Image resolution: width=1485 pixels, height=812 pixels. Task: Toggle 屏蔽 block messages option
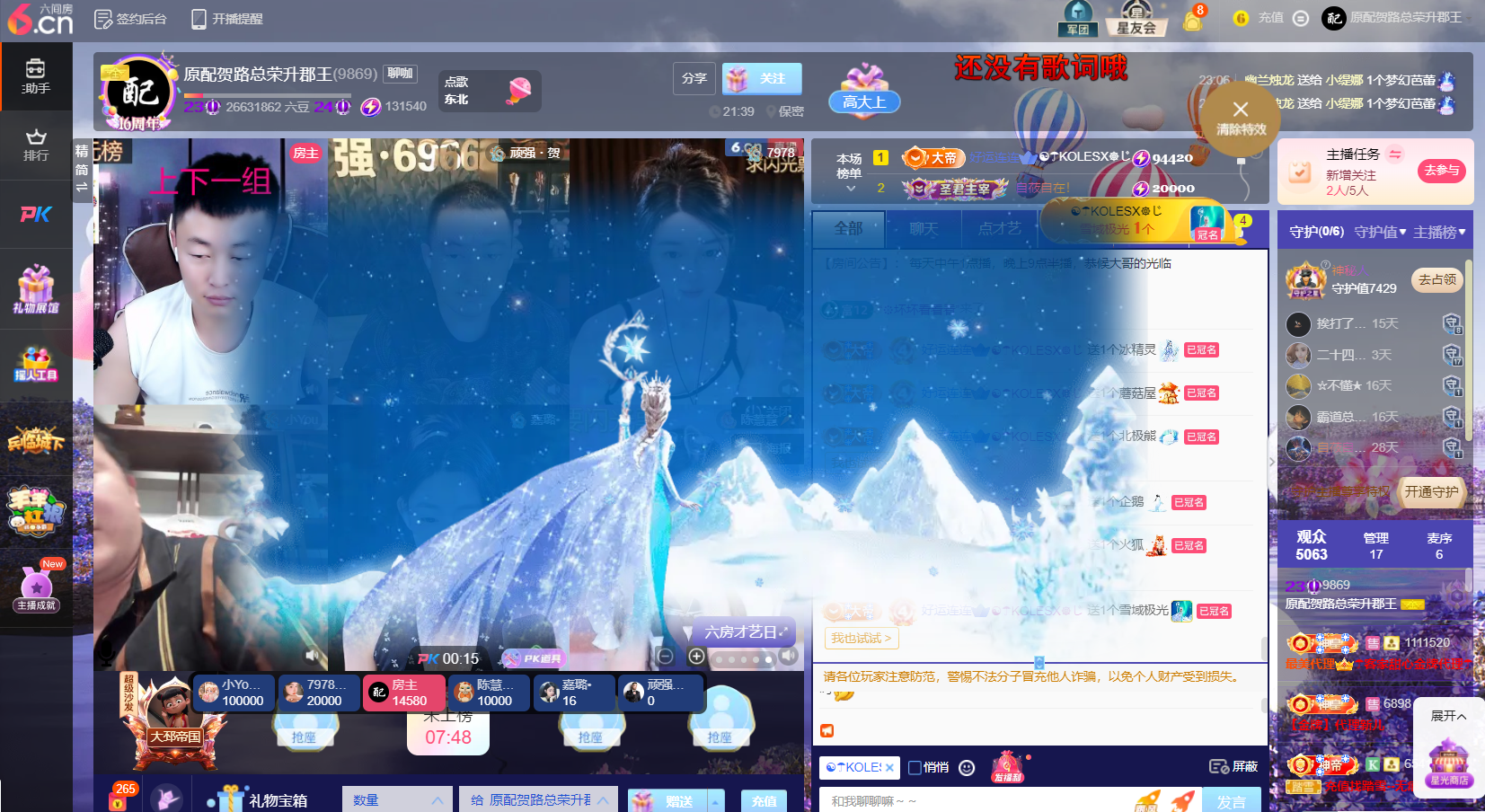[x=1233, y=766]
